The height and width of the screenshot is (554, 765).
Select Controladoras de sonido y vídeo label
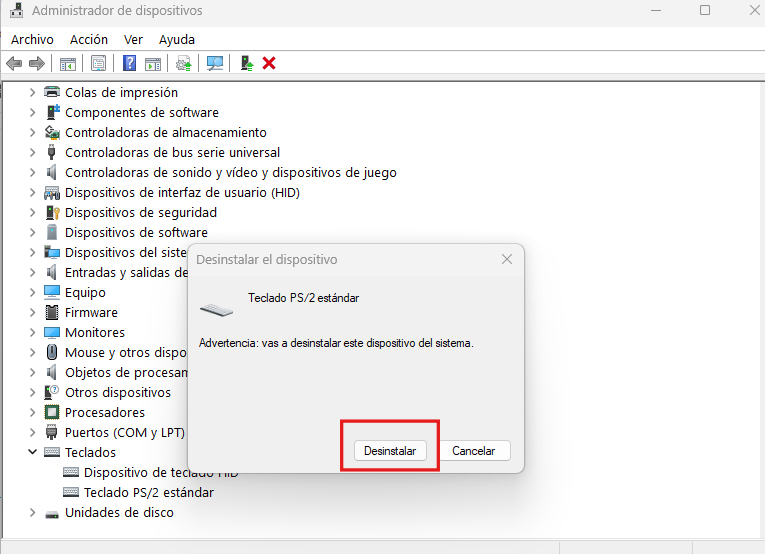click(x=231, y=173)
